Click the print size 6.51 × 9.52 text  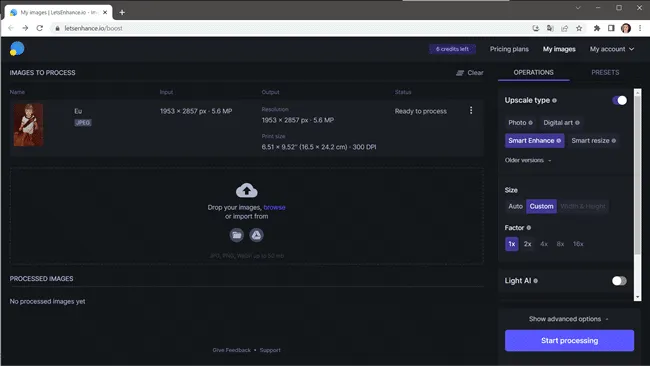coord(319,147)
